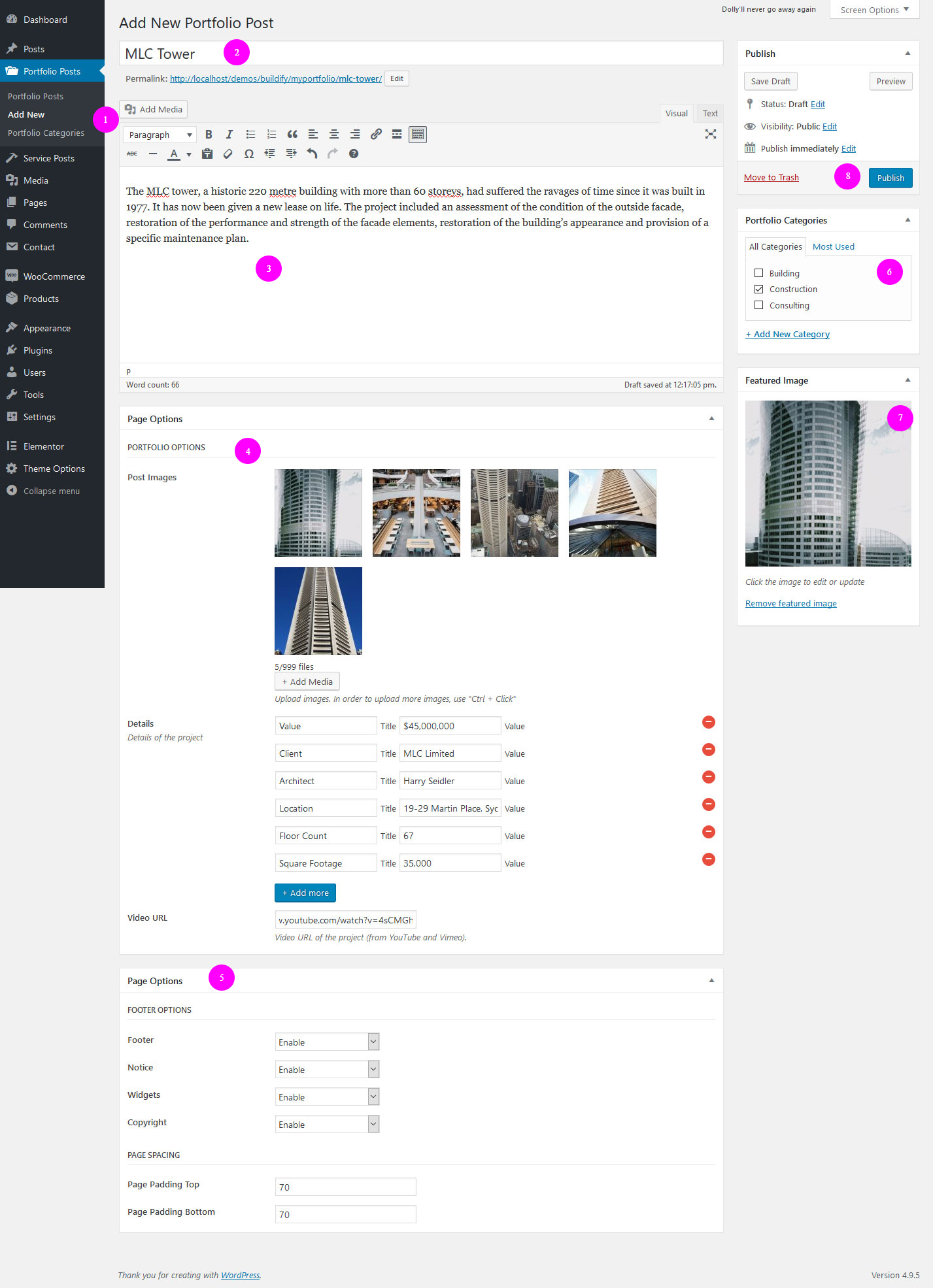Uncheck the Construction category
This screenshot has height=1288, width=933.
pos(758,289)
